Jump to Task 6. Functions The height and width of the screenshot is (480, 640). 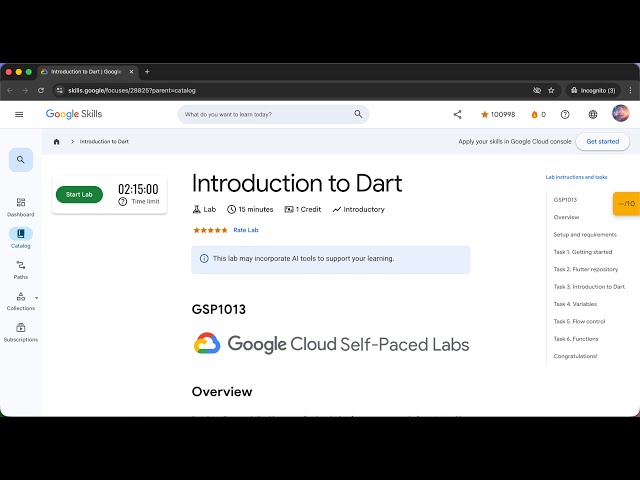(576, 339)
